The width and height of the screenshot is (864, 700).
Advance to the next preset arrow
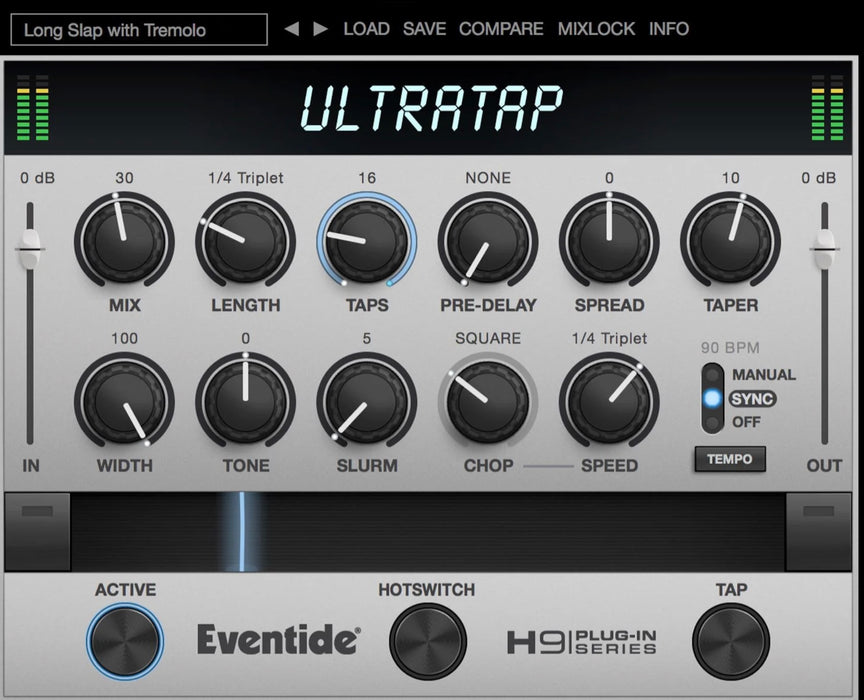(x=320, y=29)
